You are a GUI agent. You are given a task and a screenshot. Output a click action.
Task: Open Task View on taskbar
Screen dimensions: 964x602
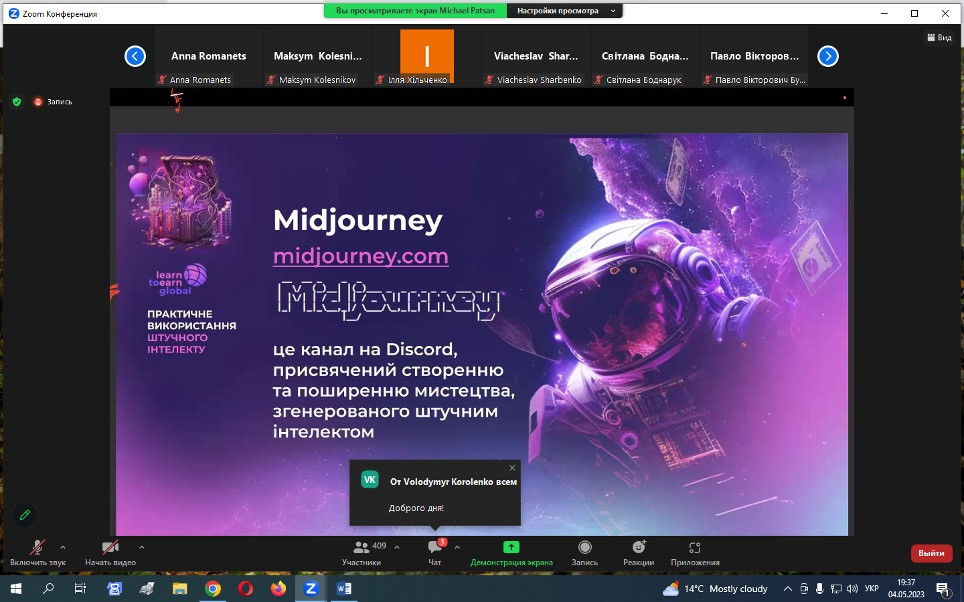tap(81, 588)
